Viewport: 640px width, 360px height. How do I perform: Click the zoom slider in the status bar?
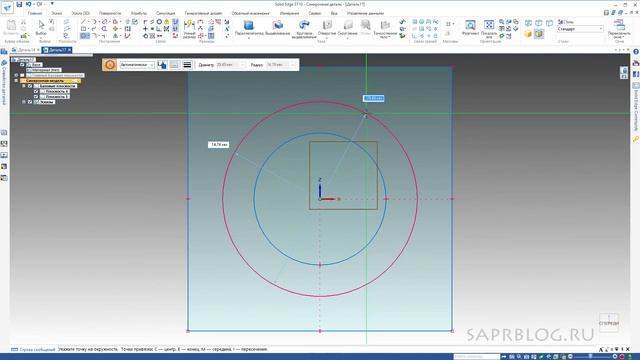(x=591, y=356)
